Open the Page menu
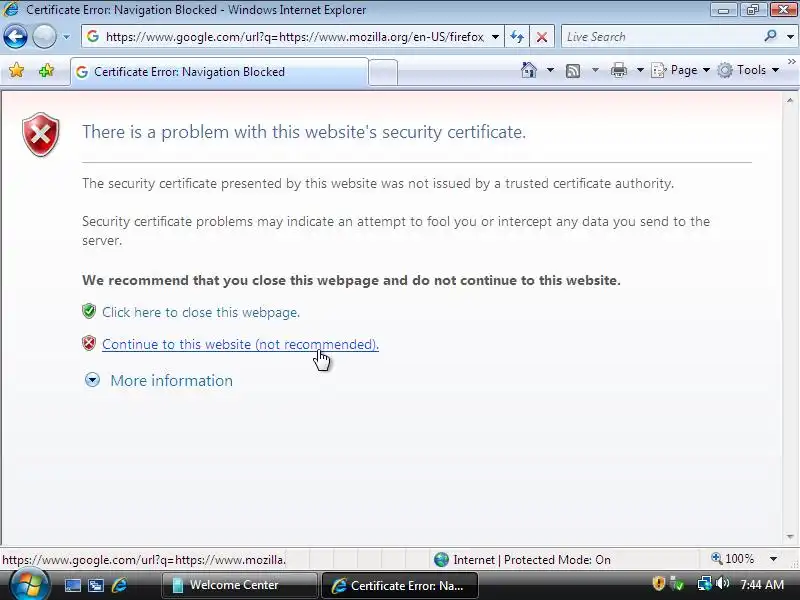 click(x=680, y=70)
